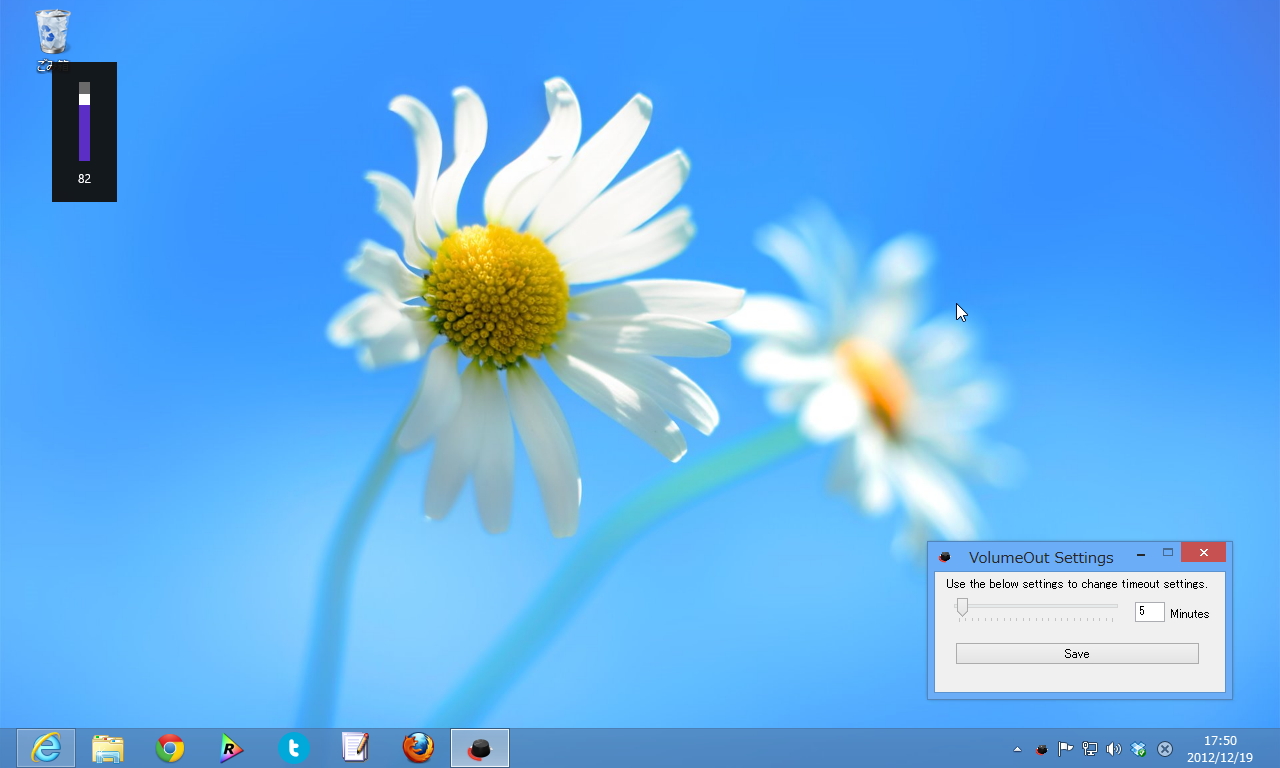1280x768 pixels.
Task: Select the Minutes input field
Action: (1149, 611)
